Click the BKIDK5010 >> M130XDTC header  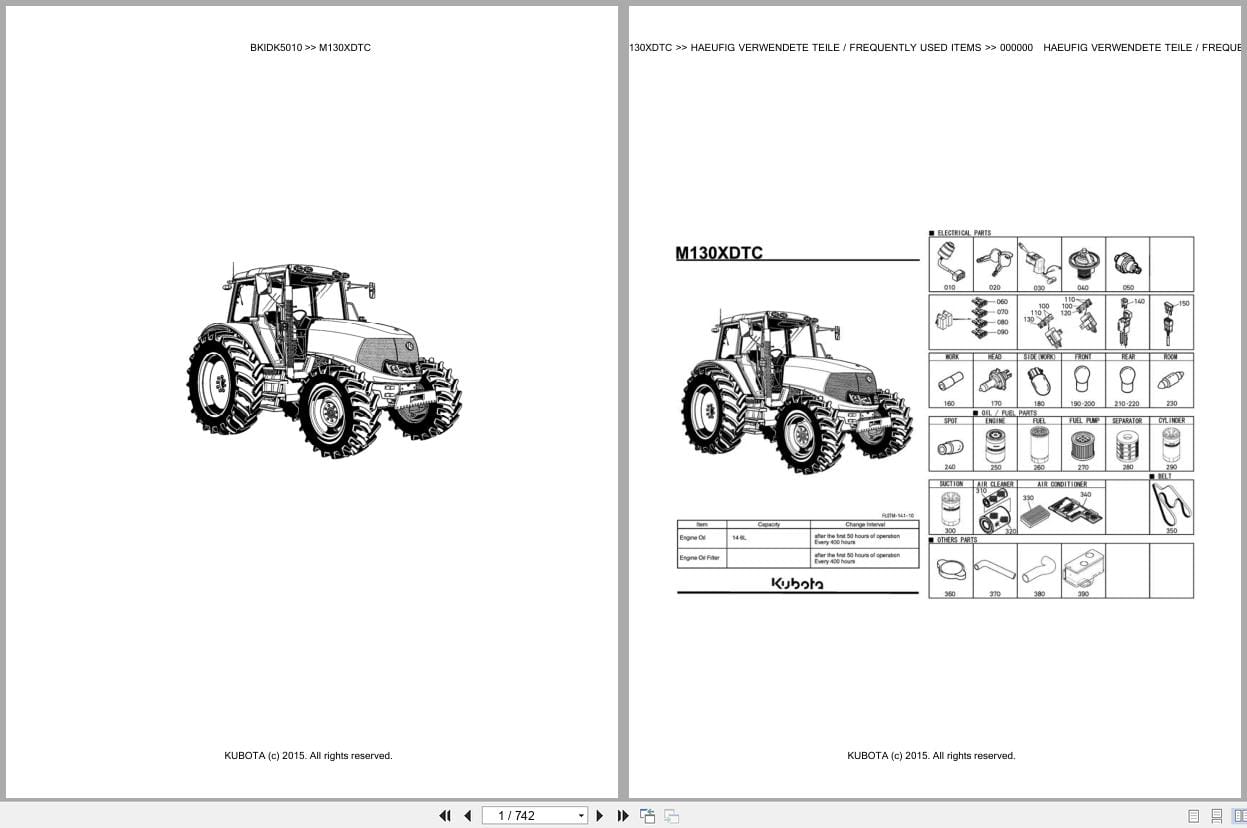[x=310, y=47]
